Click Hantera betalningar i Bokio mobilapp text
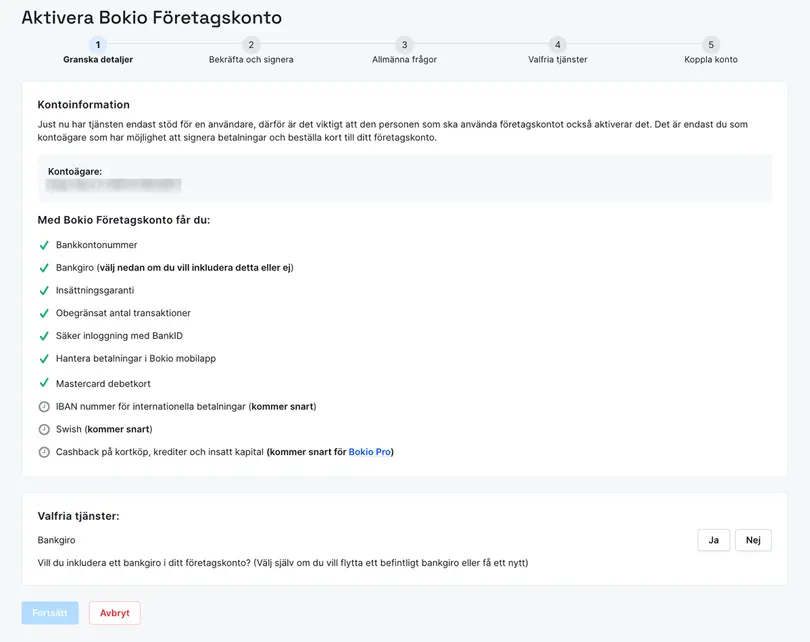 click(x=136, y=358)
